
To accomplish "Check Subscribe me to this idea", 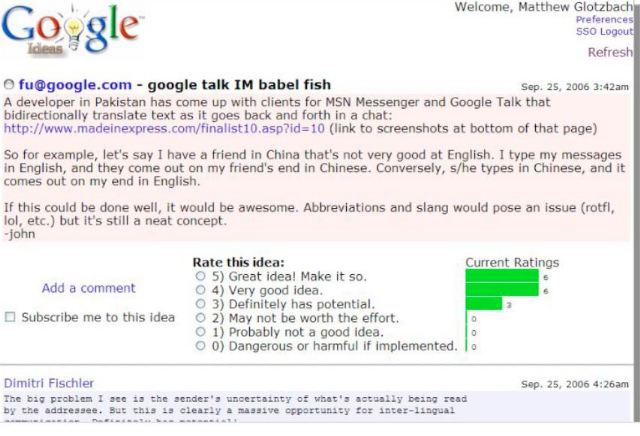I will (x=11, y=318).
